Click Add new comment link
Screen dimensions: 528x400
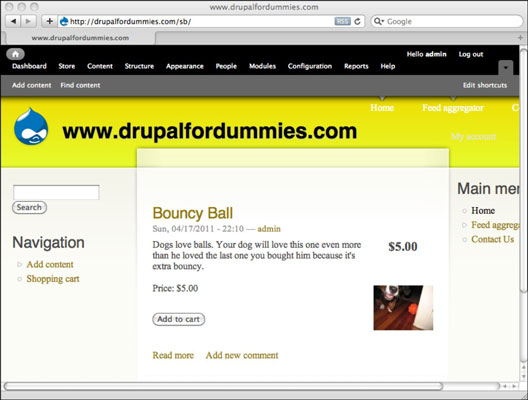click(242, 355)
